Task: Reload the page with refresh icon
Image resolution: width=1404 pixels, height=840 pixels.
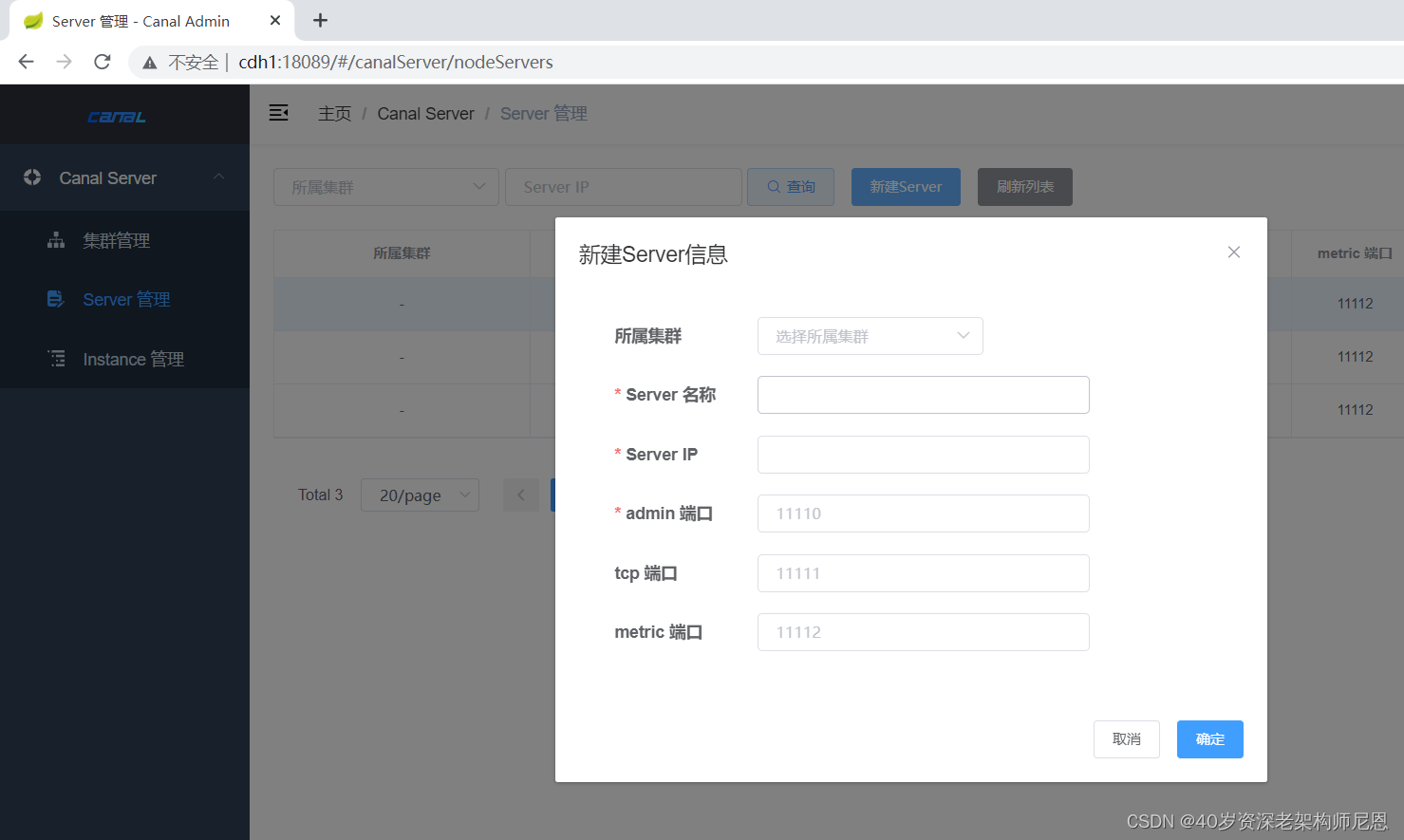Action: click(x=103, y=62)
